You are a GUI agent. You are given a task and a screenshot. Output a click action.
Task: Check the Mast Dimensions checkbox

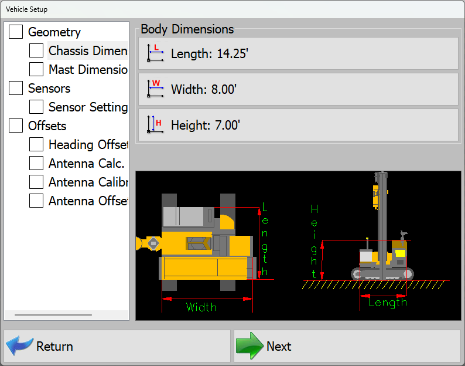coord(36,69)
